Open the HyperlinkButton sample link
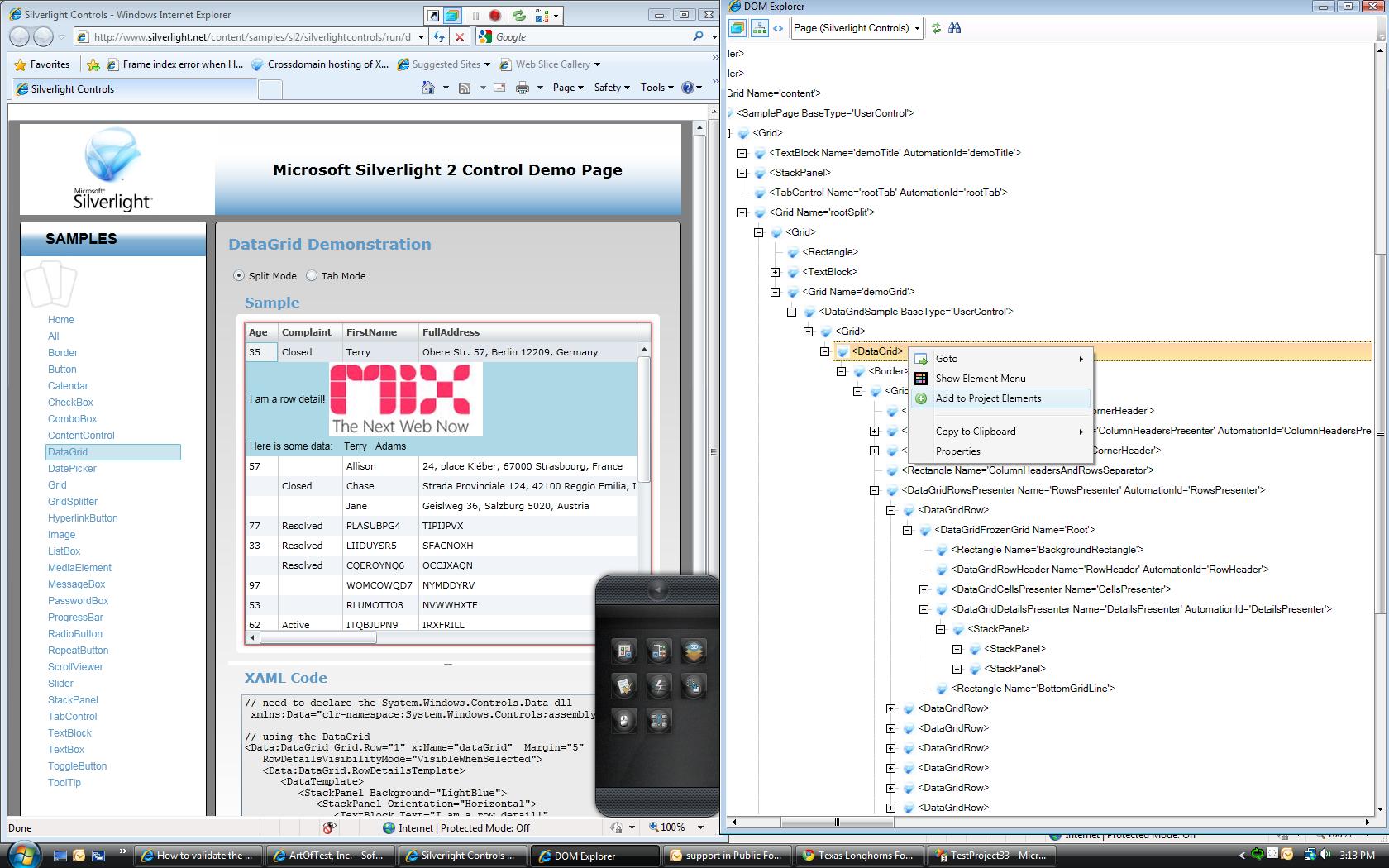The image size is (1389, 868). tap(83, 518)
